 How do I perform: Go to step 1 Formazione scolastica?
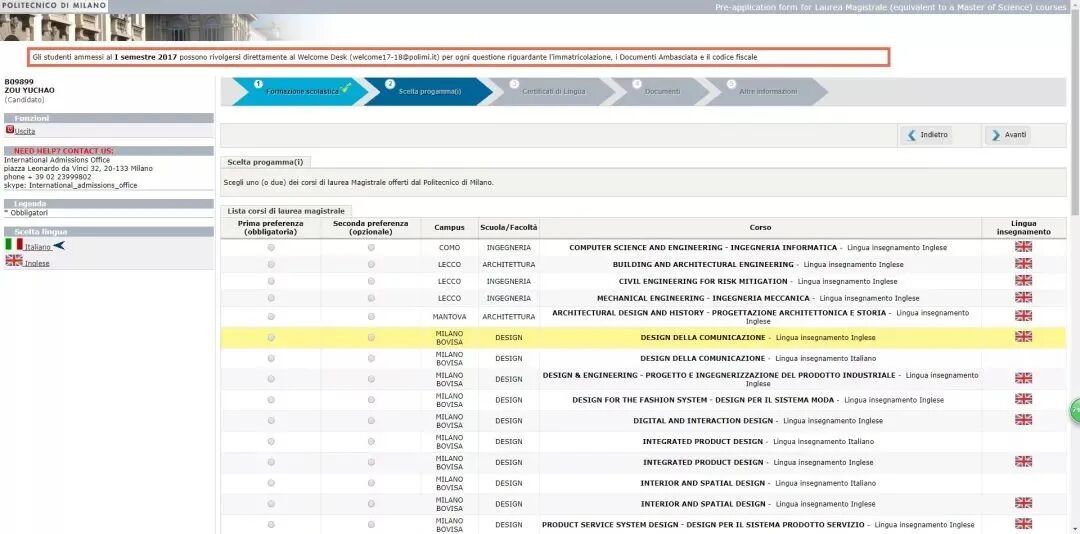300,91
